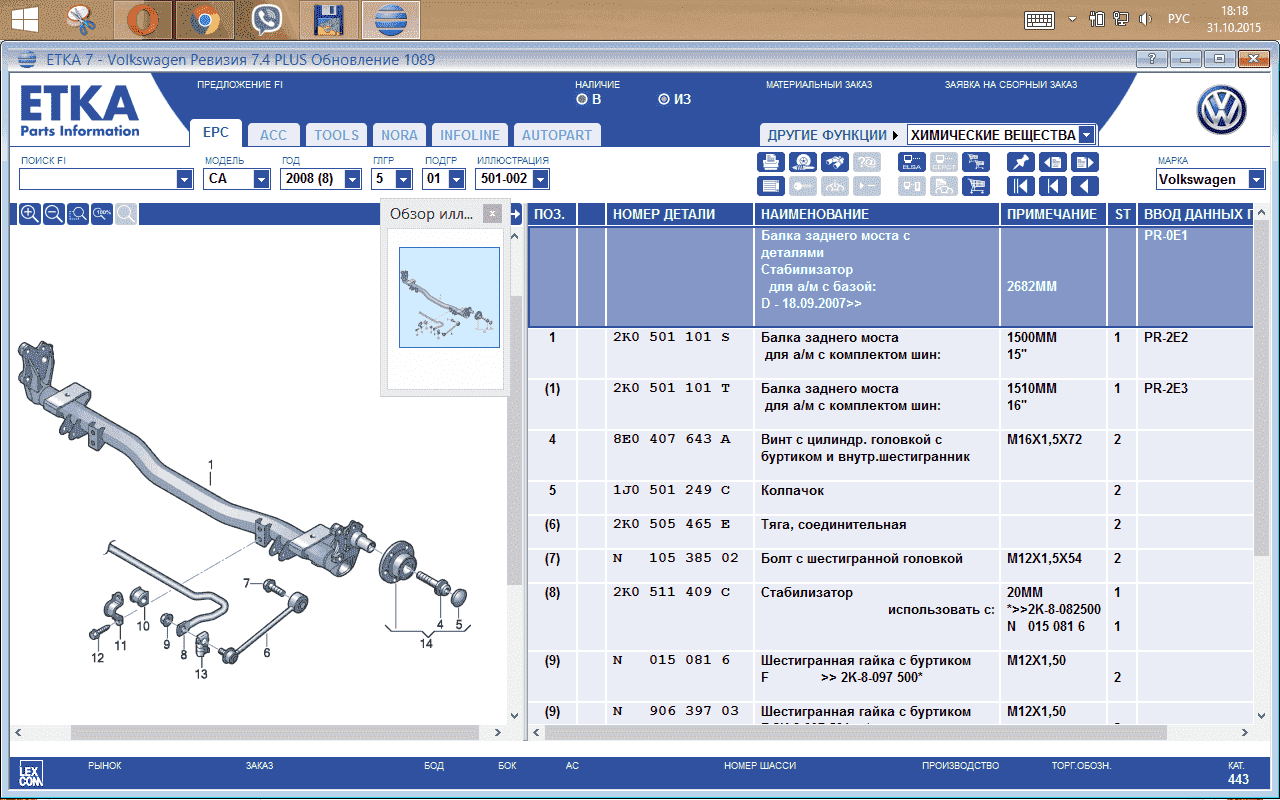Open the ПОДГР 01 dropdown

(x=456, y=179)
